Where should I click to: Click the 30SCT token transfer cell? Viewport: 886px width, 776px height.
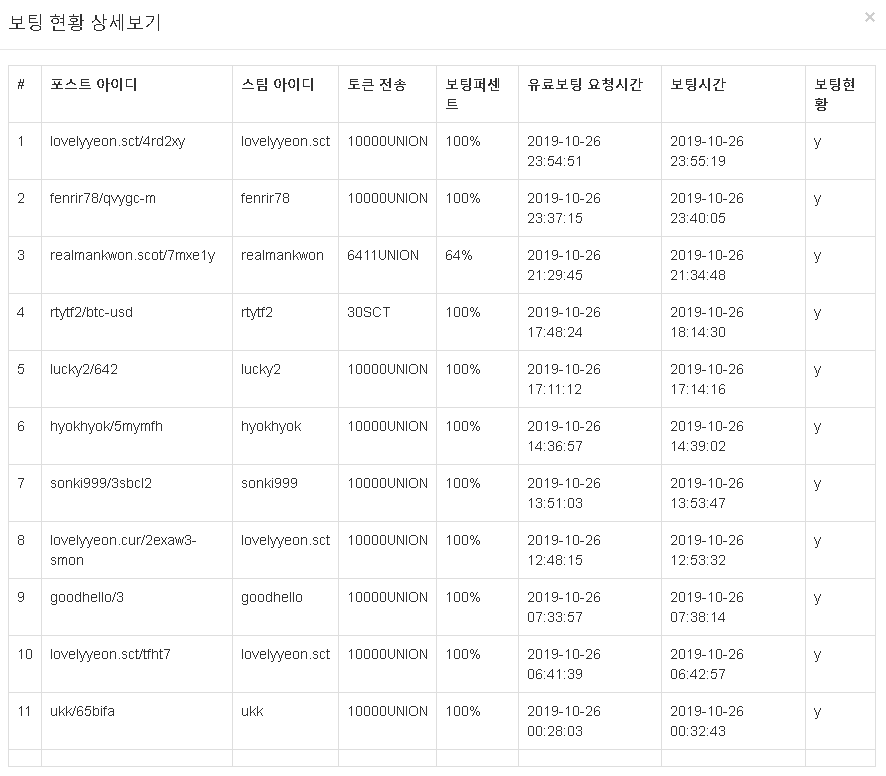[368, 313]
